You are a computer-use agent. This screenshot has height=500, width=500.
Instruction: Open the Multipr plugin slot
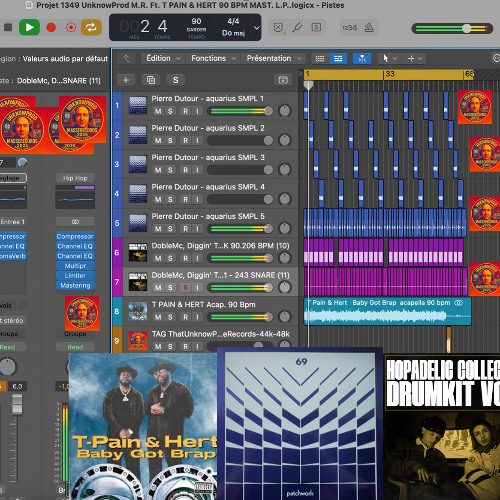75,266
